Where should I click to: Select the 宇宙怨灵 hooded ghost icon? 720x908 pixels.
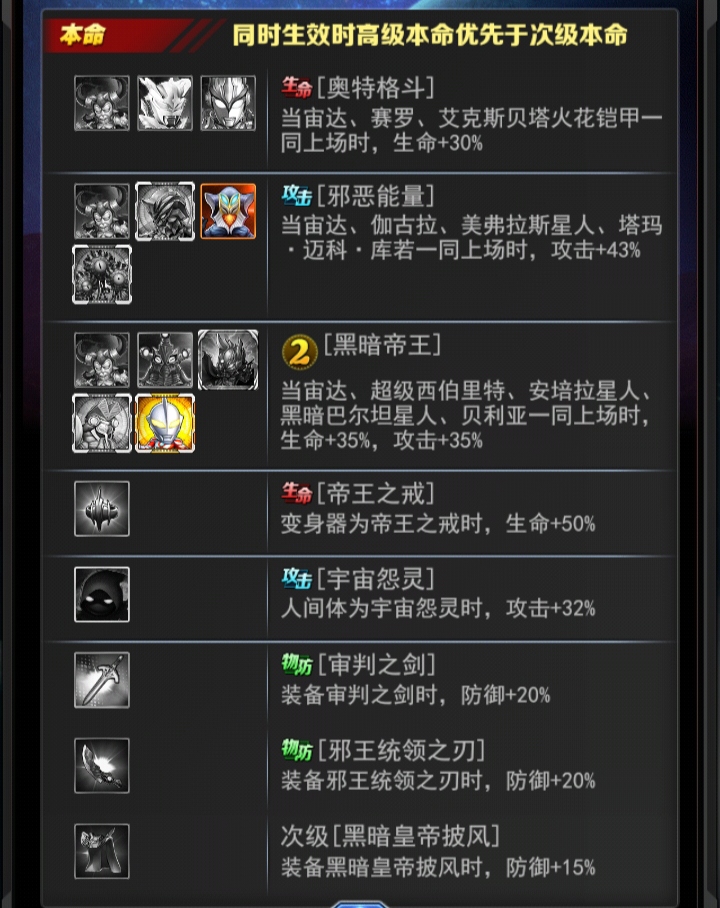102,594
